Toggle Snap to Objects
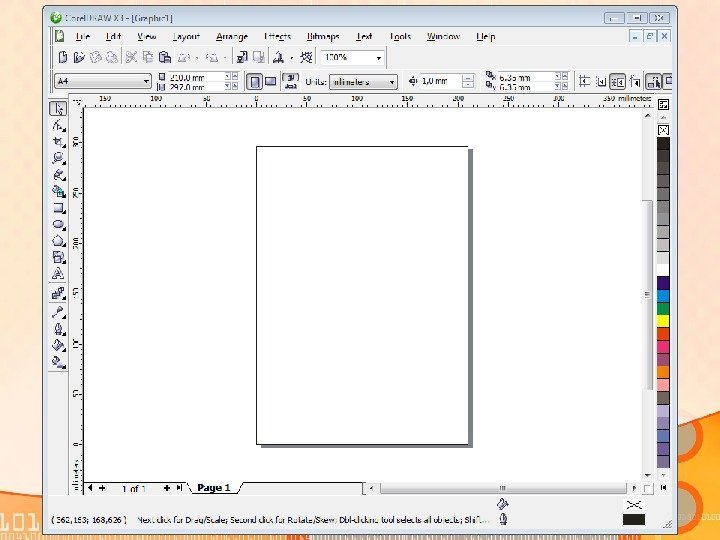This screenshot has height=540, width=720. [617, 82]
